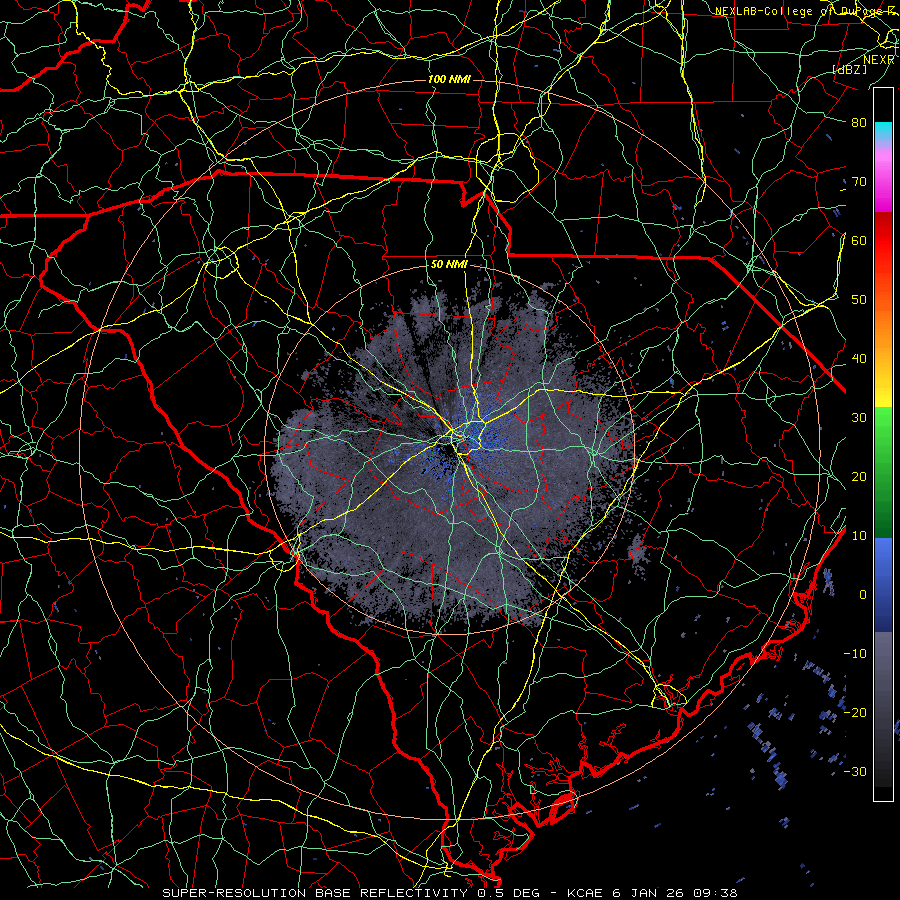Click the [dBZ] units label
The width and height of the screenshot is (900, 900).
click(x=849, y=69)
